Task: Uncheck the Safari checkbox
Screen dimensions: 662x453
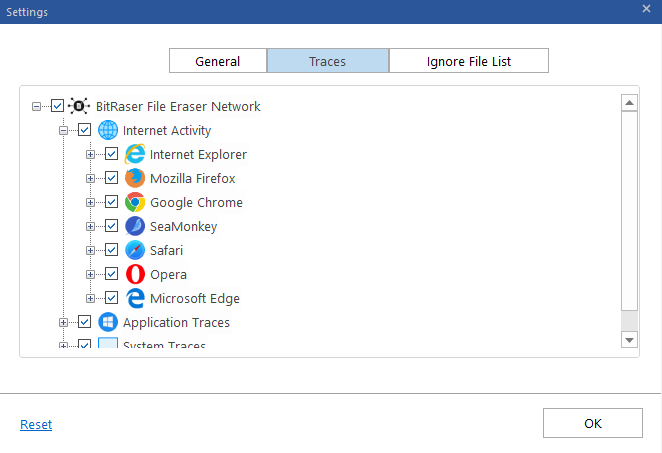Action: (x=111, y=250)
